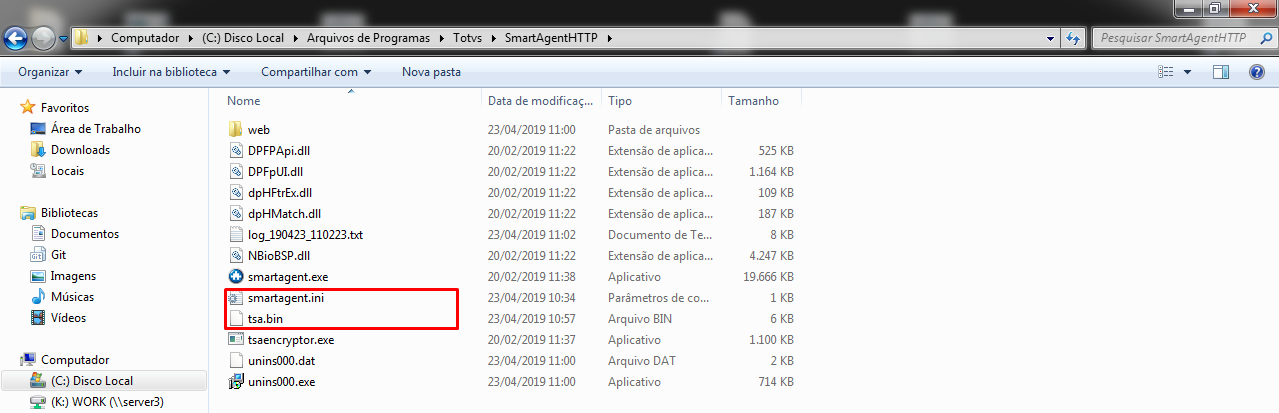
Task: Click the 23/04/2019 10:57 date cell
Action: [531, 319]
